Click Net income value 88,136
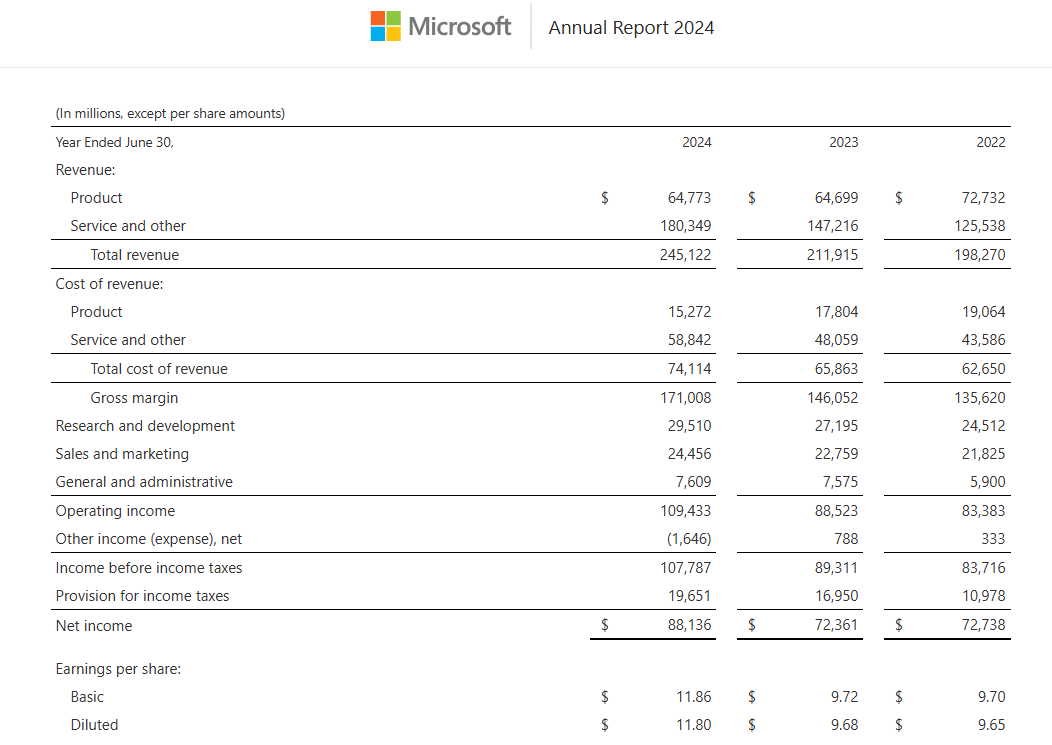The height and width of the screenshot is (745, 1052). click(689, 626)
